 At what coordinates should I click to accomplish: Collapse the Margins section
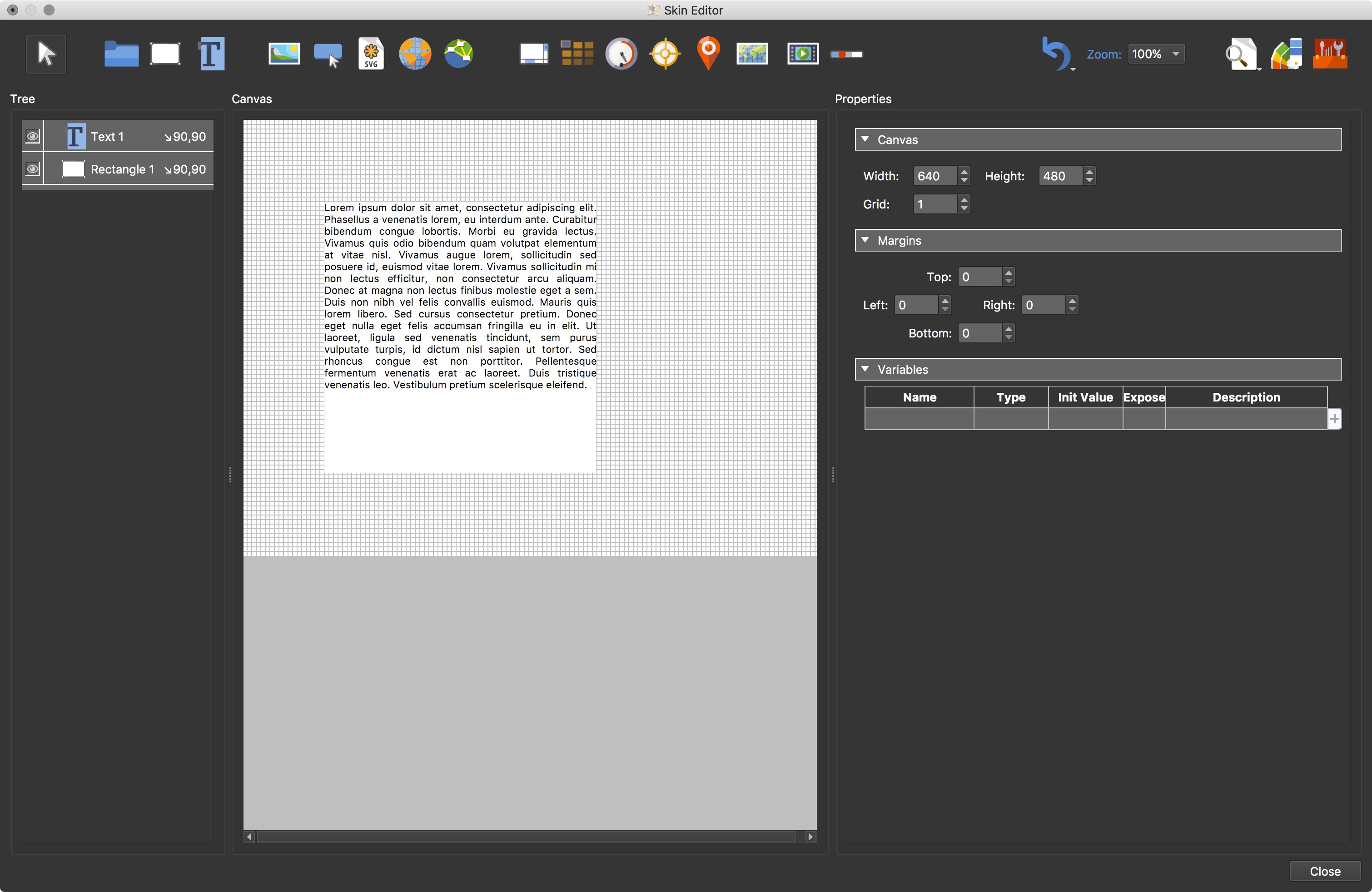coord(865,240)
